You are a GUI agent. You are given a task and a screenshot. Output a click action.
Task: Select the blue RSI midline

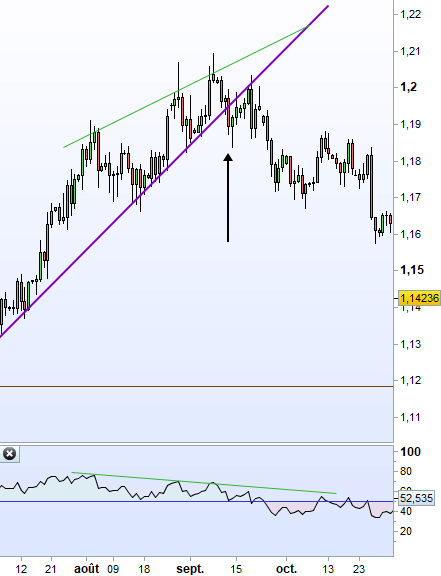[x=197, y=501]
